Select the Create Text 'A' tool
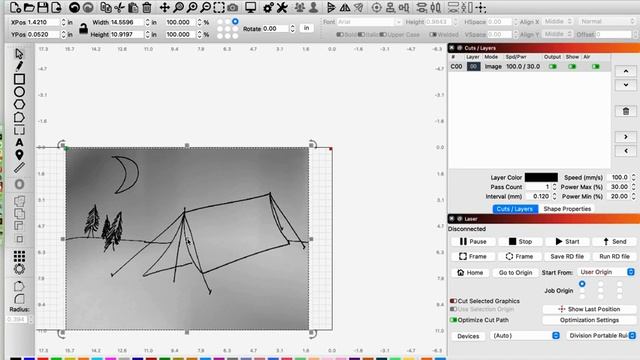The width and height of the screenshot is (640, 360). tap(19, 142)
